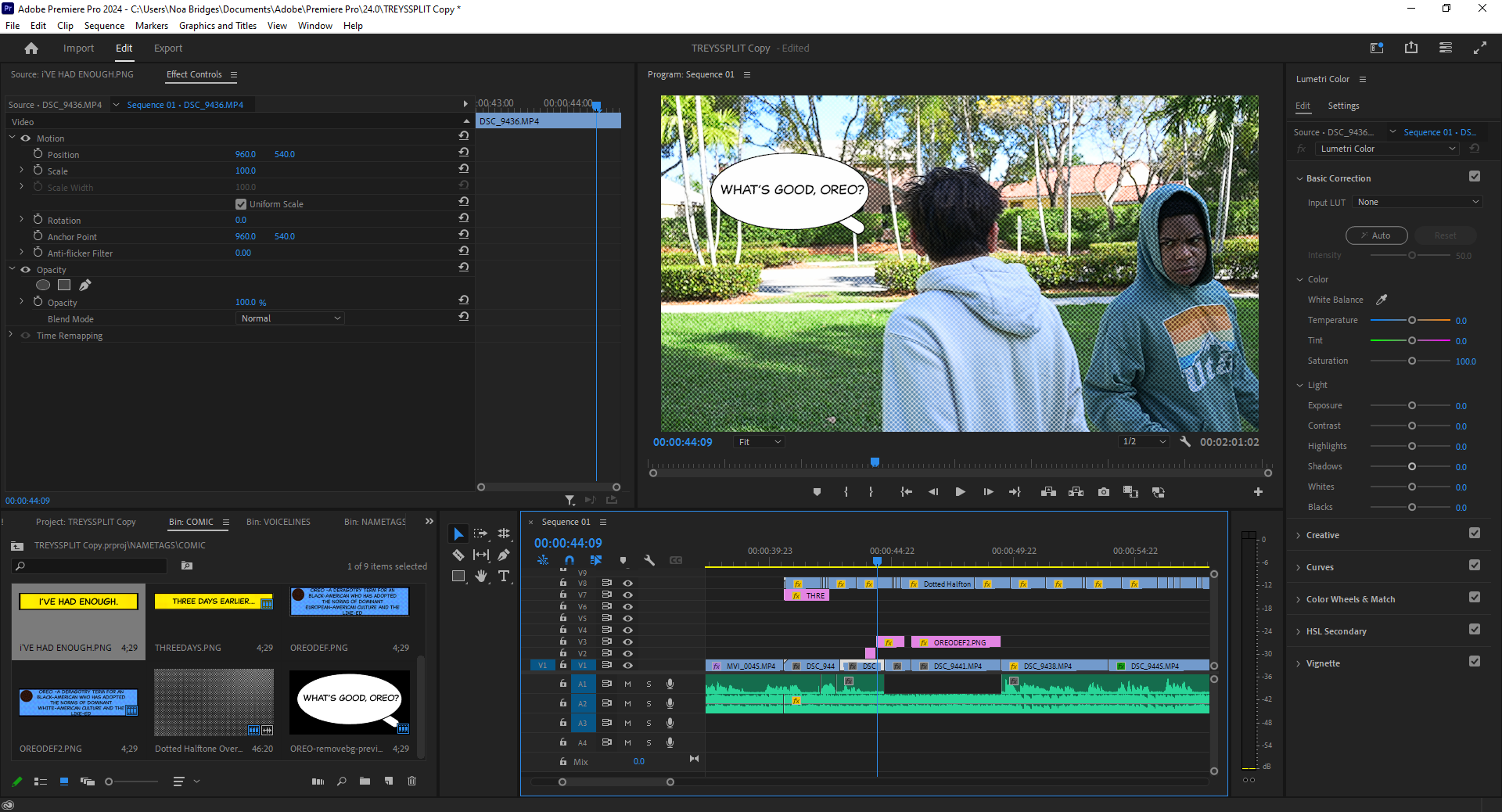The width and height of the screenshot is (1502, 812).
Task: Click Export Frame camera icon
Action: click(x=1103, y=492)
